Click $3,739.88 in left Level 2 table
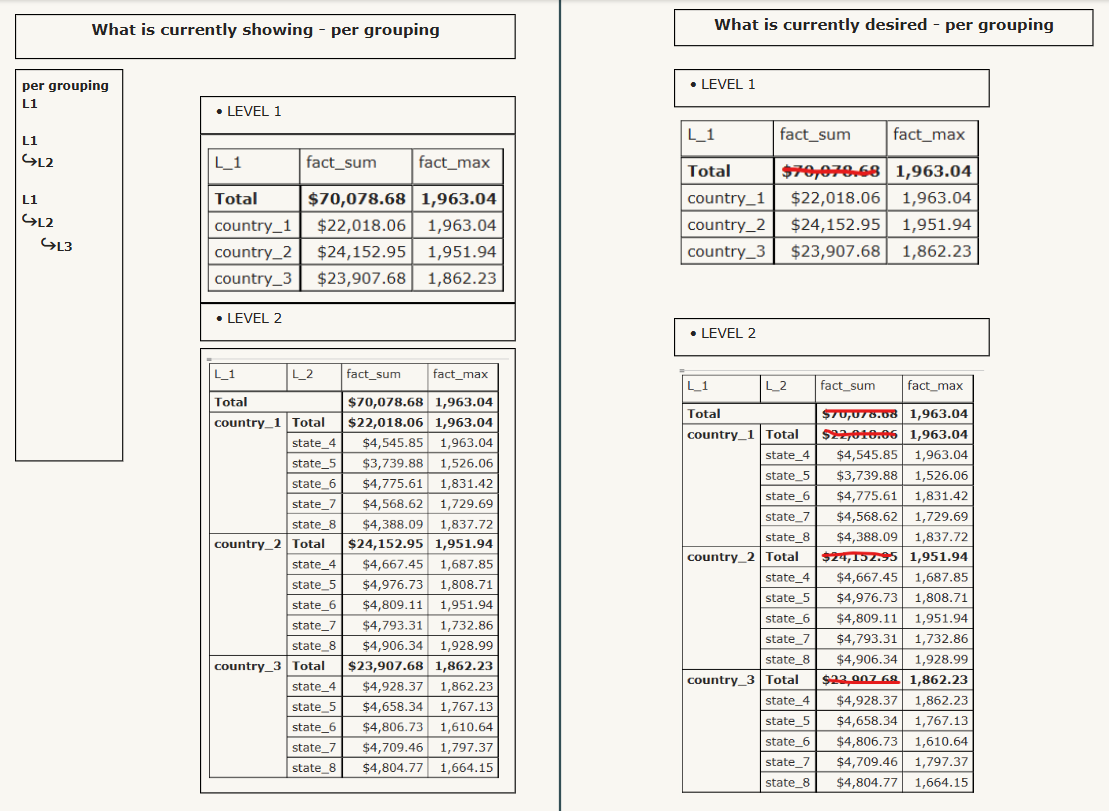The image size is (1109, 811). click(393, 463)
